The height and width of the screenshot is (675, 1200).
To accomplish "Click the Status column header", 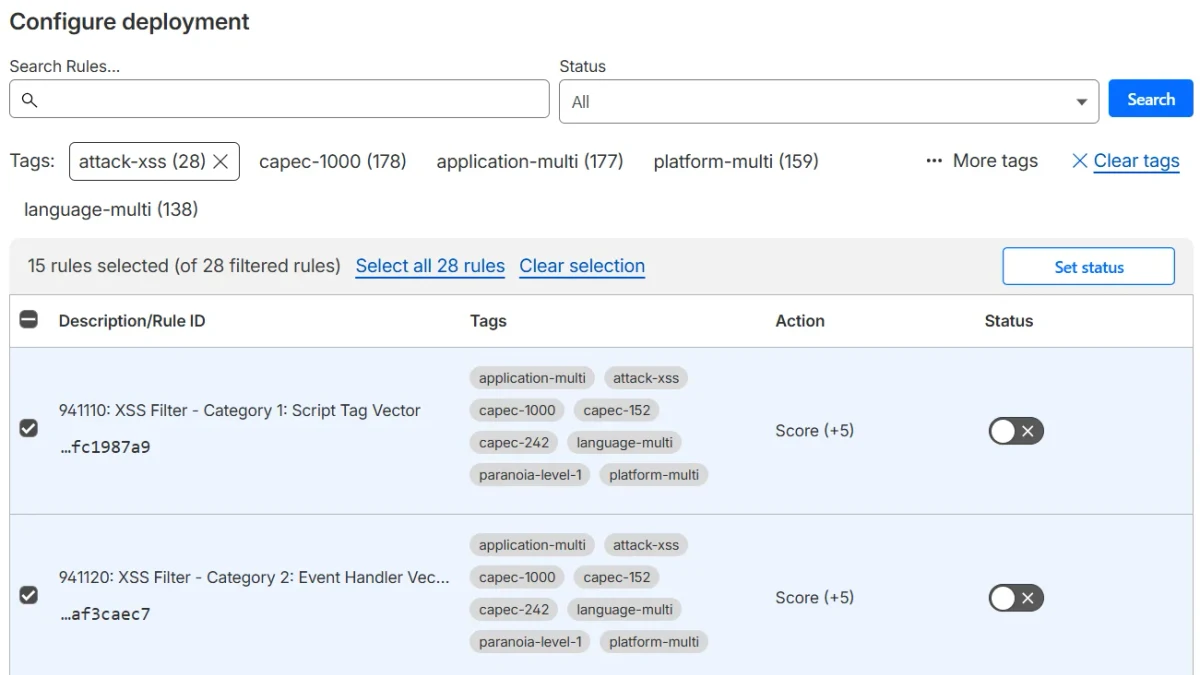I will pos(1008,321).
